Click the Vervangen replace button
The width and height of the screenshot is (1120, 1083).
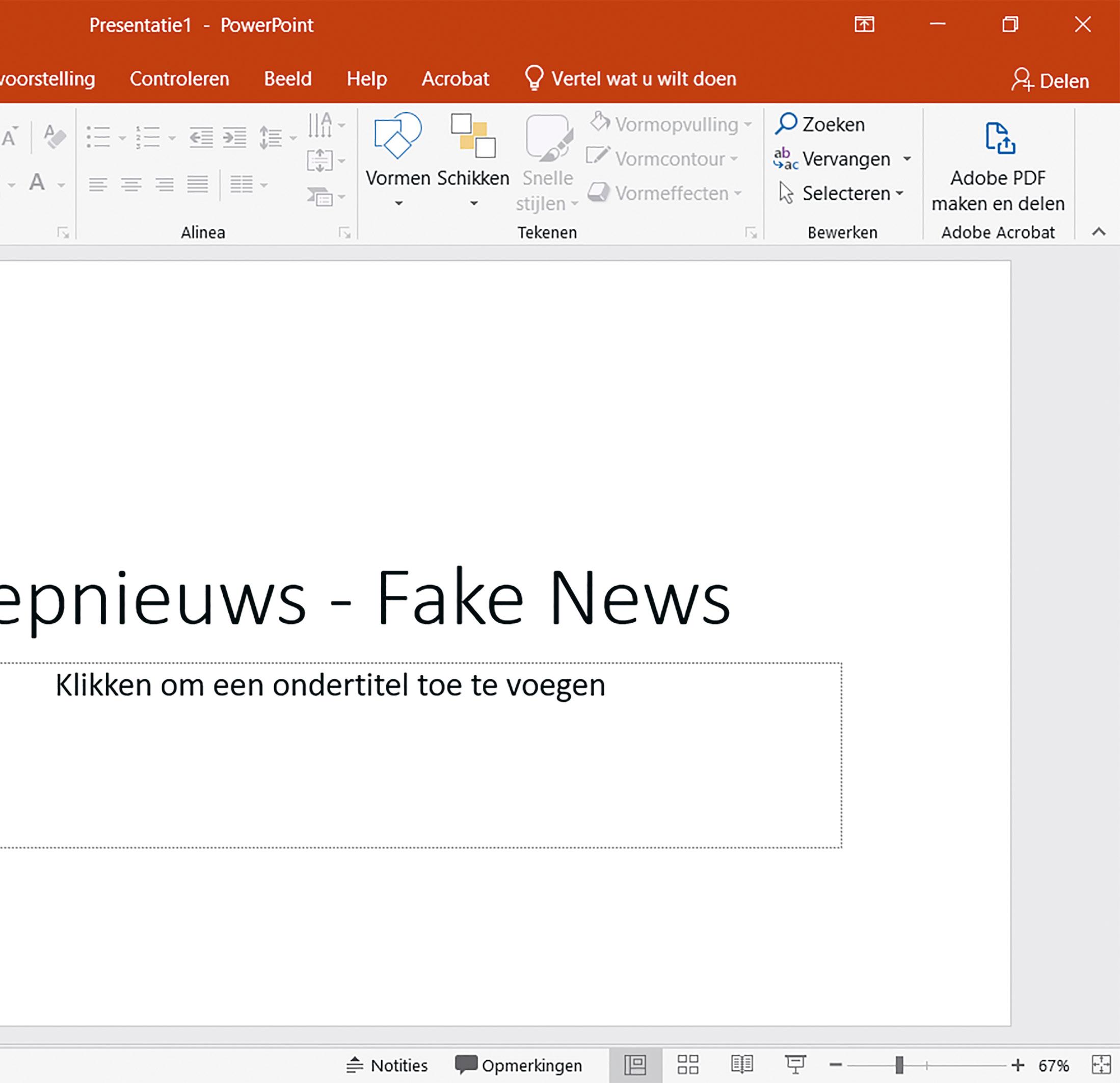click(x=833, y=159)
